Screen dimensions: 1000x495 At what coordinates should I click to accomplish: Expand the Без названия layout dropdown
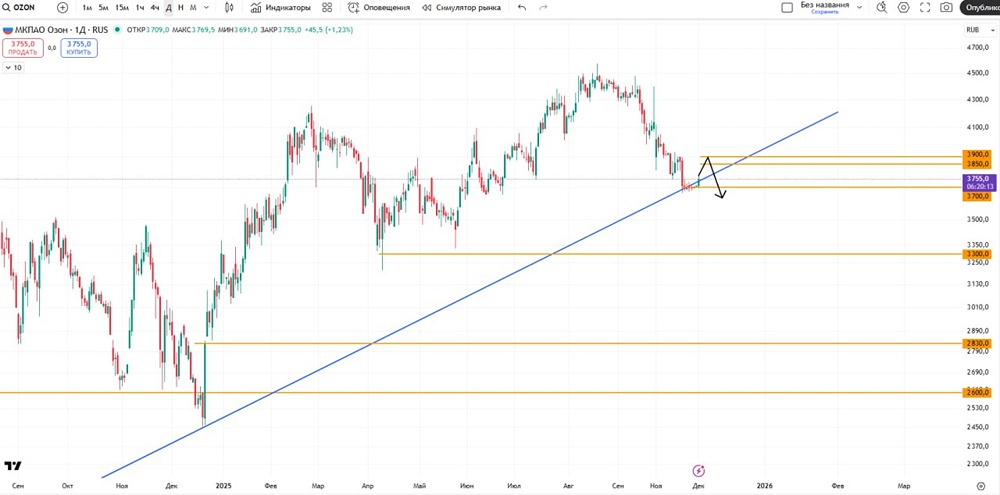point(859,7)
